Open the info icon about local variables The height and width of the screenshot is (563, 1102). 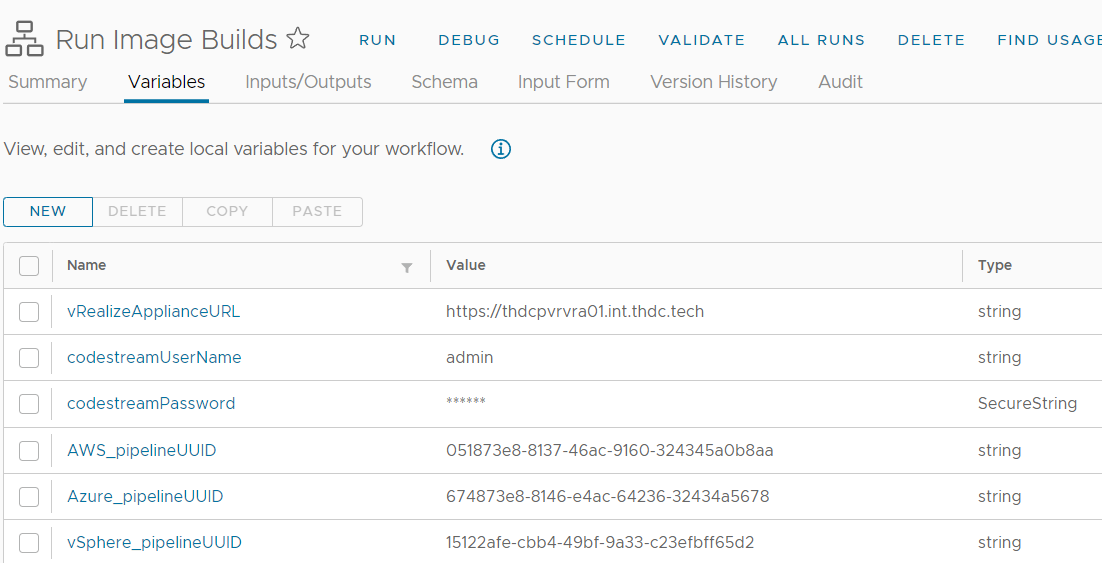point(501,149)
